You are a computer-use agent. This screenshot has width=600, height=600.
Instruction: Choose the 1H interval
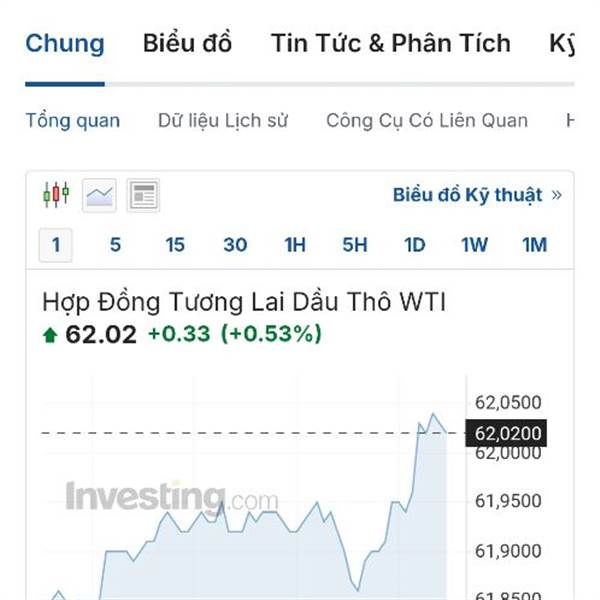(295, 245)
